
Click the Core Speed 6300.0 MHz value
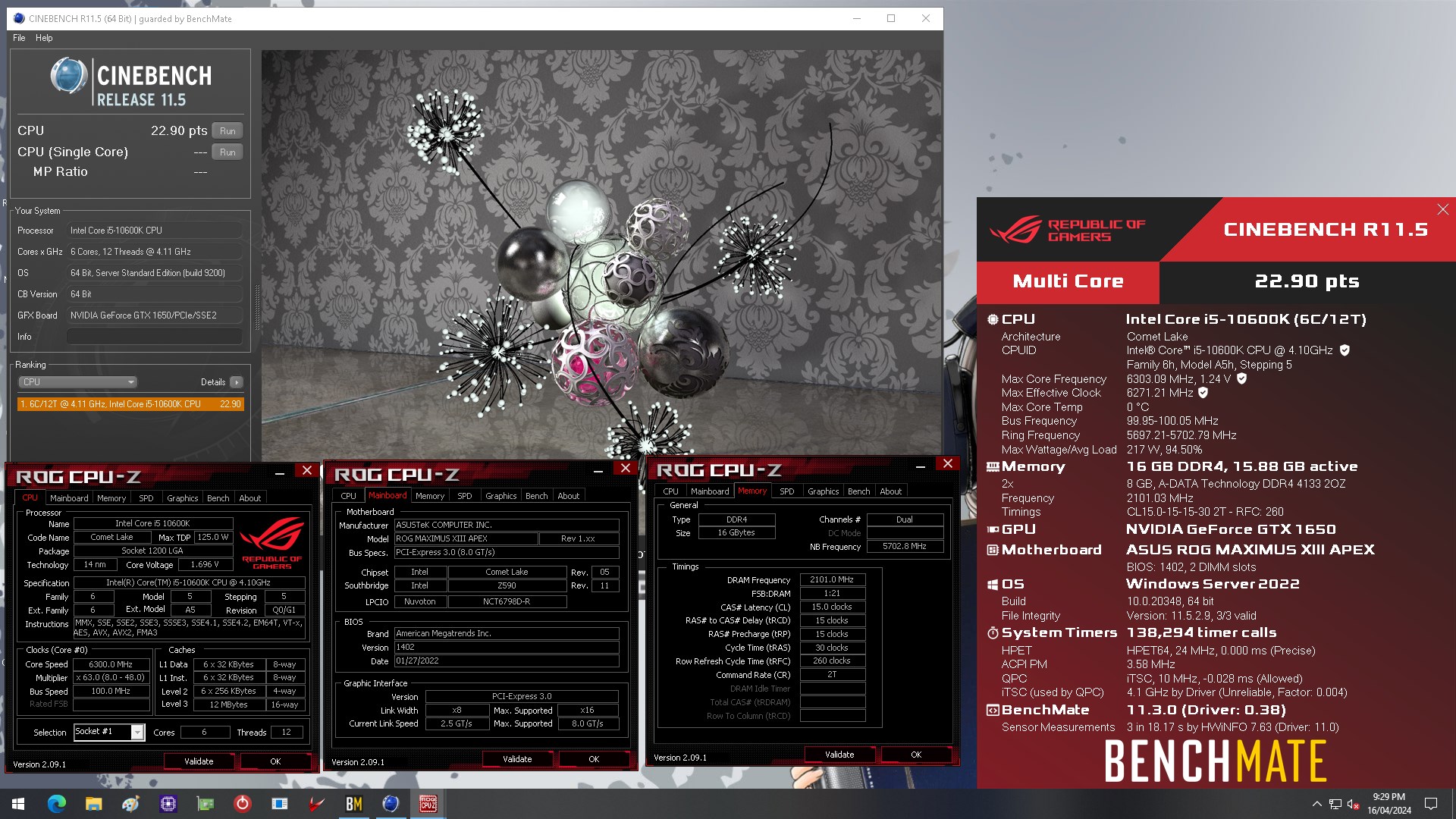click(111, 664)
